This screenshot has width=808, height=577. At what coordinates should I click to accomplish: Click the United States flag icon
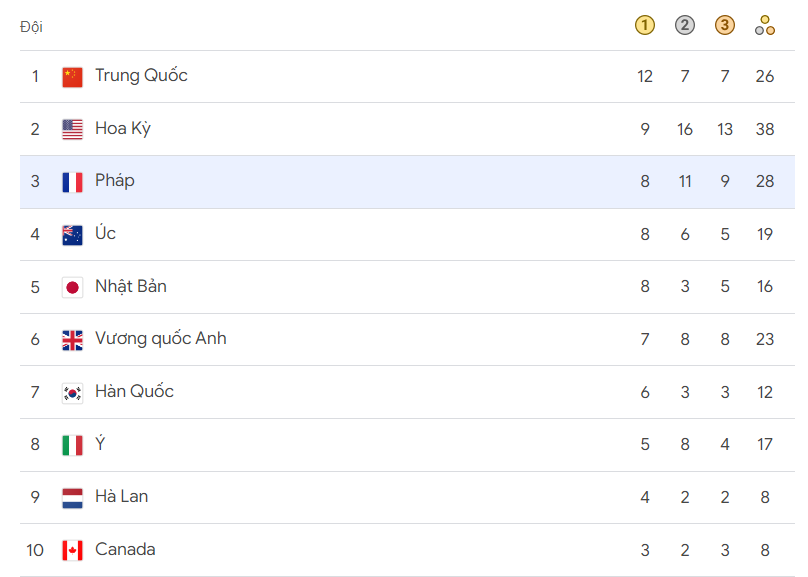pyautogui.click(x=72, y=130)
